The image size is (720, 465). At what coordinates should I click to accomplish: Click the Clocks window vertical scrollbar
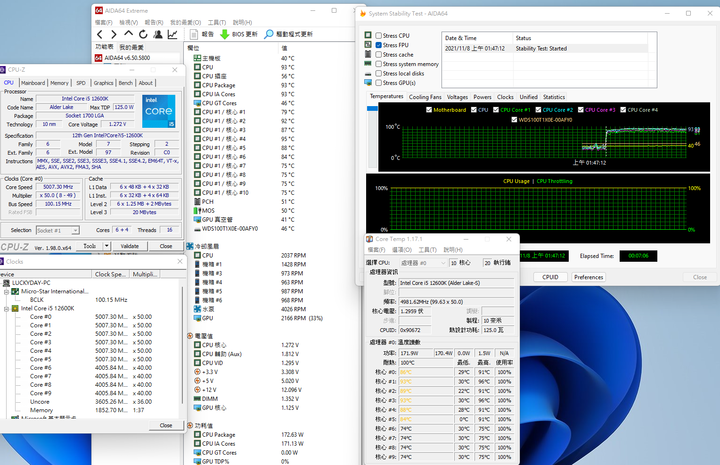pyautogui.click(x=182, y=344)
